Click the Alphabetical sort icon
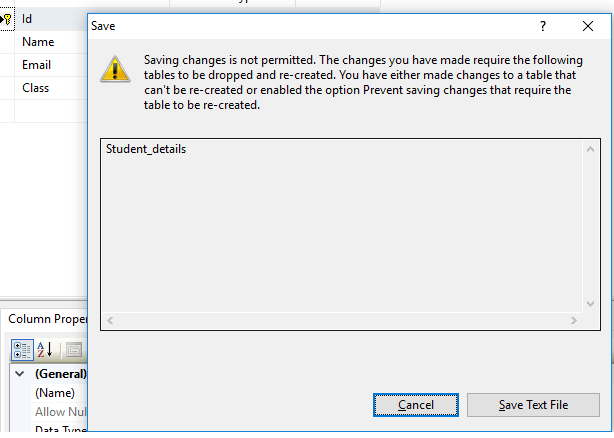 pyautogui.click(x=45, y=350)
